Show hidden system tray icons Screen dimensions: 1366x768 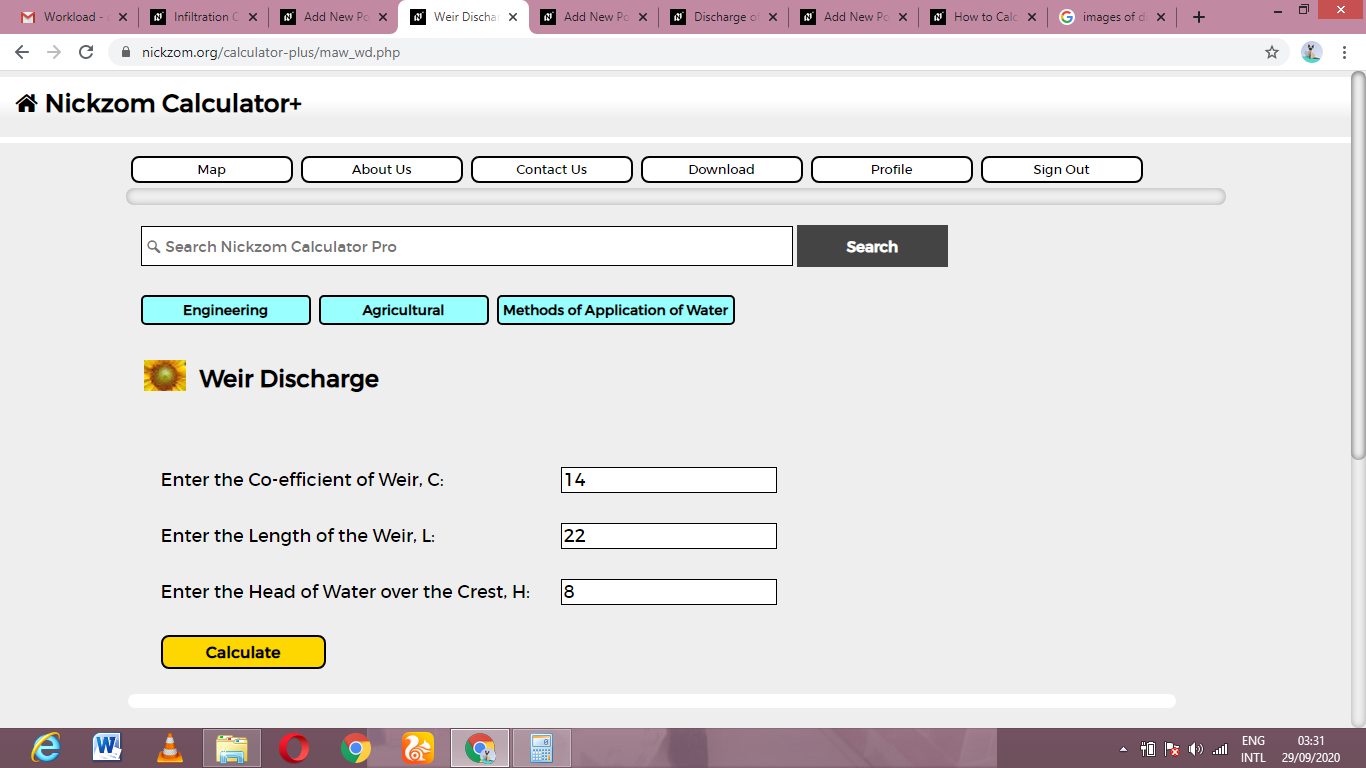click(x=1123, y=749)
